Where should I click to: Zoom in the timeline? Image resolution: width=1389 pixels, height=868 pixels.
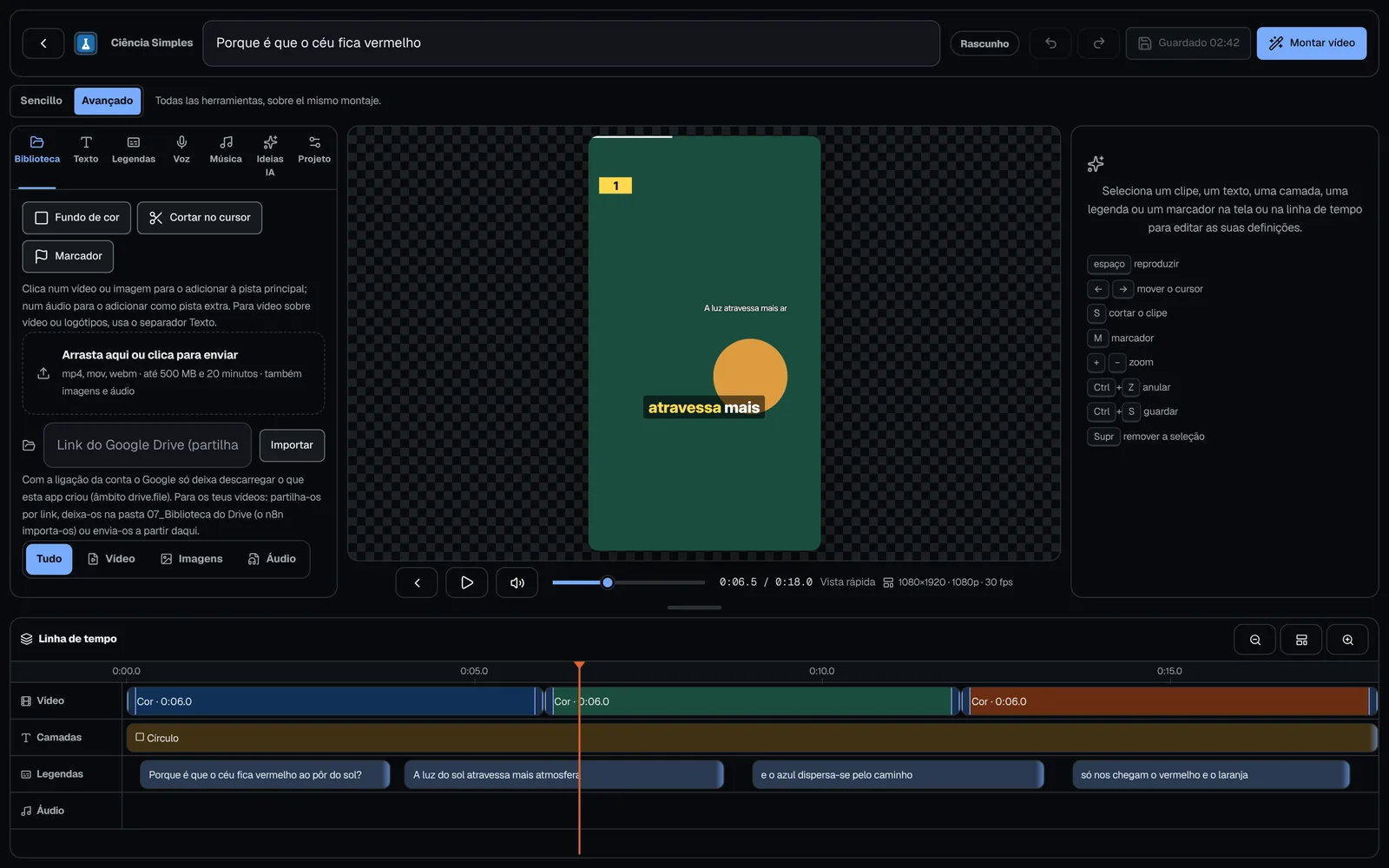[1347, 640]
